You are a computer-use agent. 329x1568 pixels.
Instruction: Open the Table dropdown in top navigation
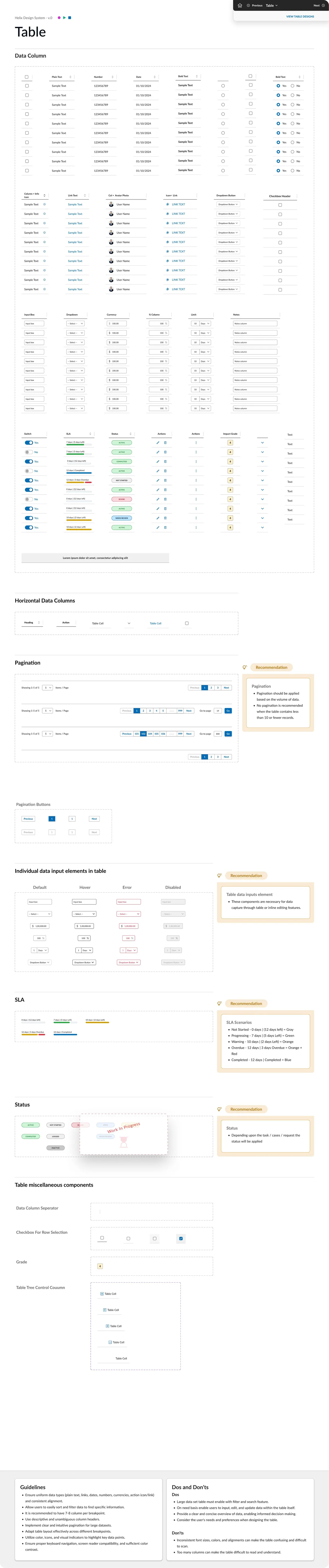(272, 5)
